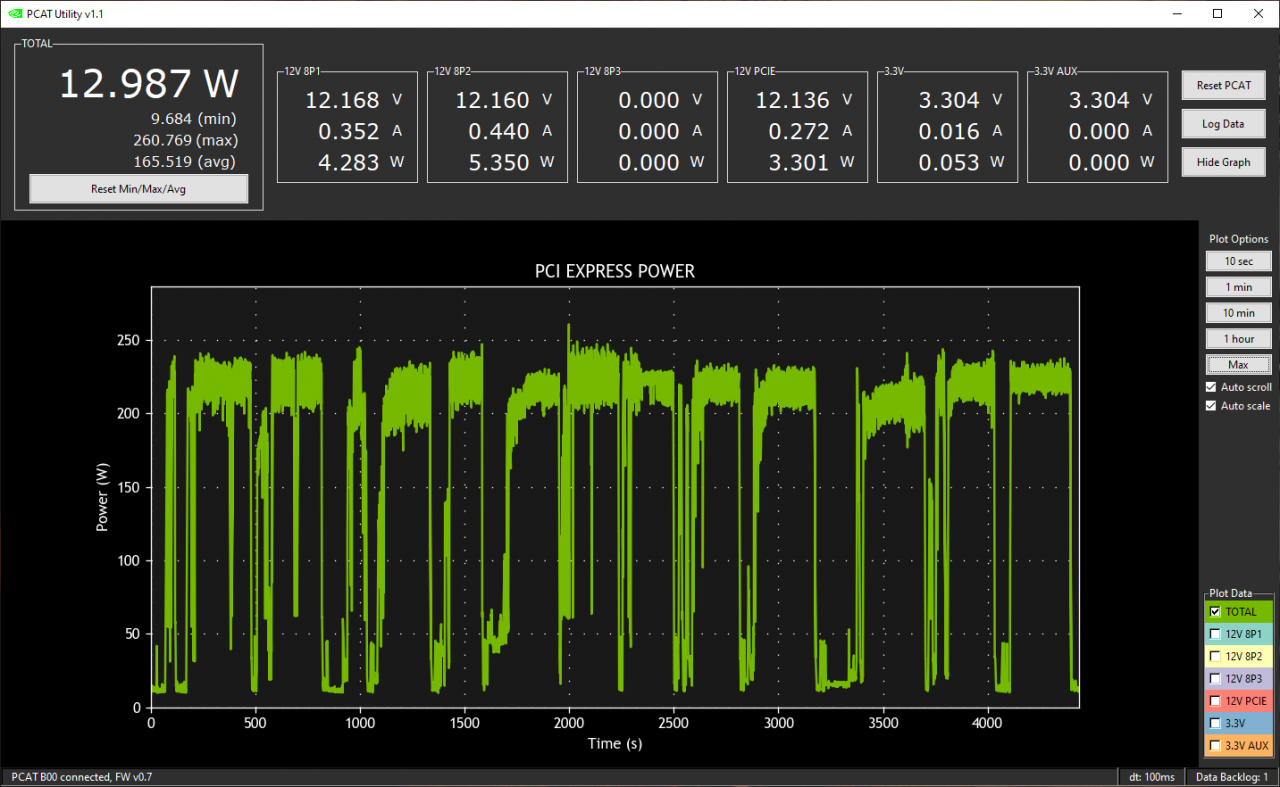This screenshot has width=1280, height=787.
Task: Click the peak spike near 2000 seconds
Action: point(568,327)
